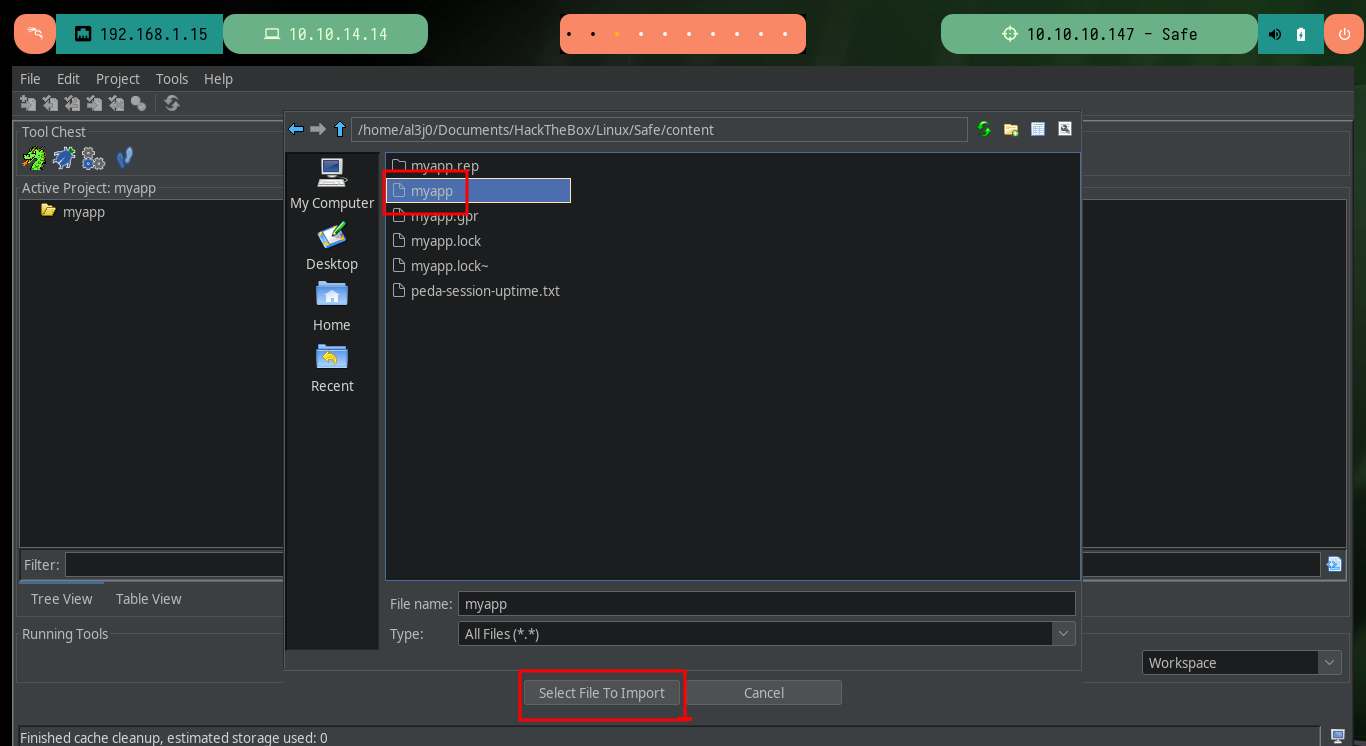Go up one directory level
Screen dimensions: 1366x746
(340, 129)
